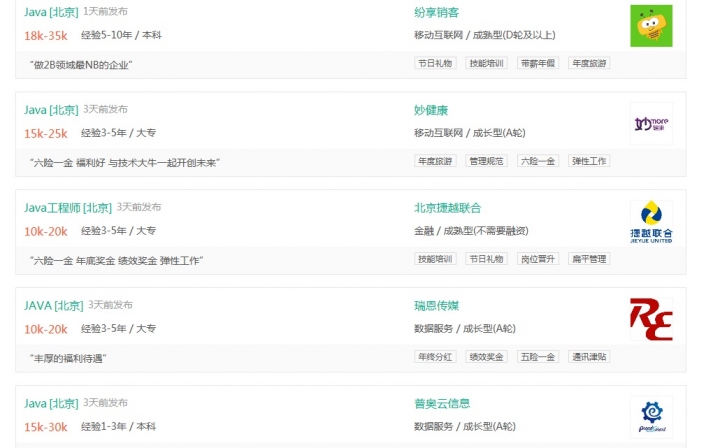720x448 pixels.
Task: Open the JAVA [北京] job by 瑞恩传媒
Action: [54, 305]
